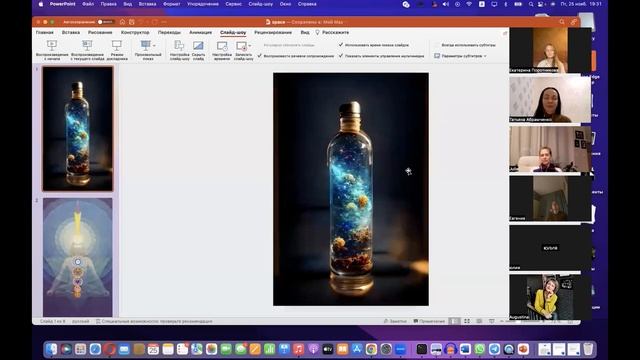Image resolution: width=640 pixels, height=360 pixels.
Task: Switch to Reading view icon in status bar
Action: point(479,321)
